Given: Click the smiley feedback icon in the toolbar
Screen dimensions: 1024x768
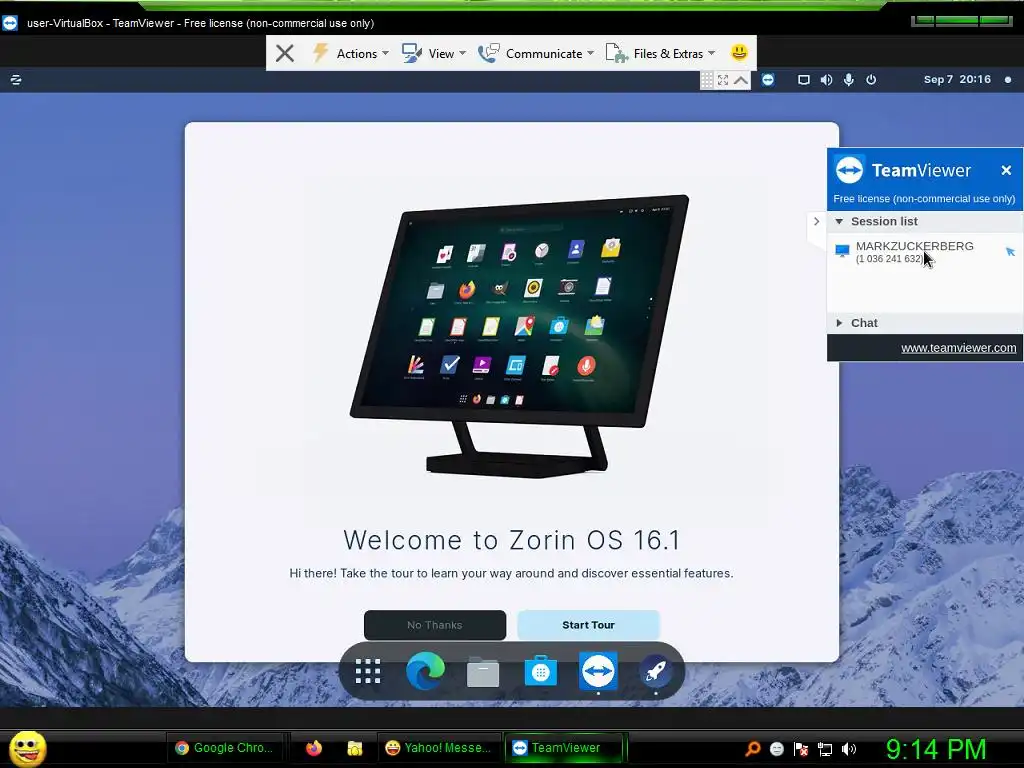Looking at the screenshot, I should pos(739,52).
